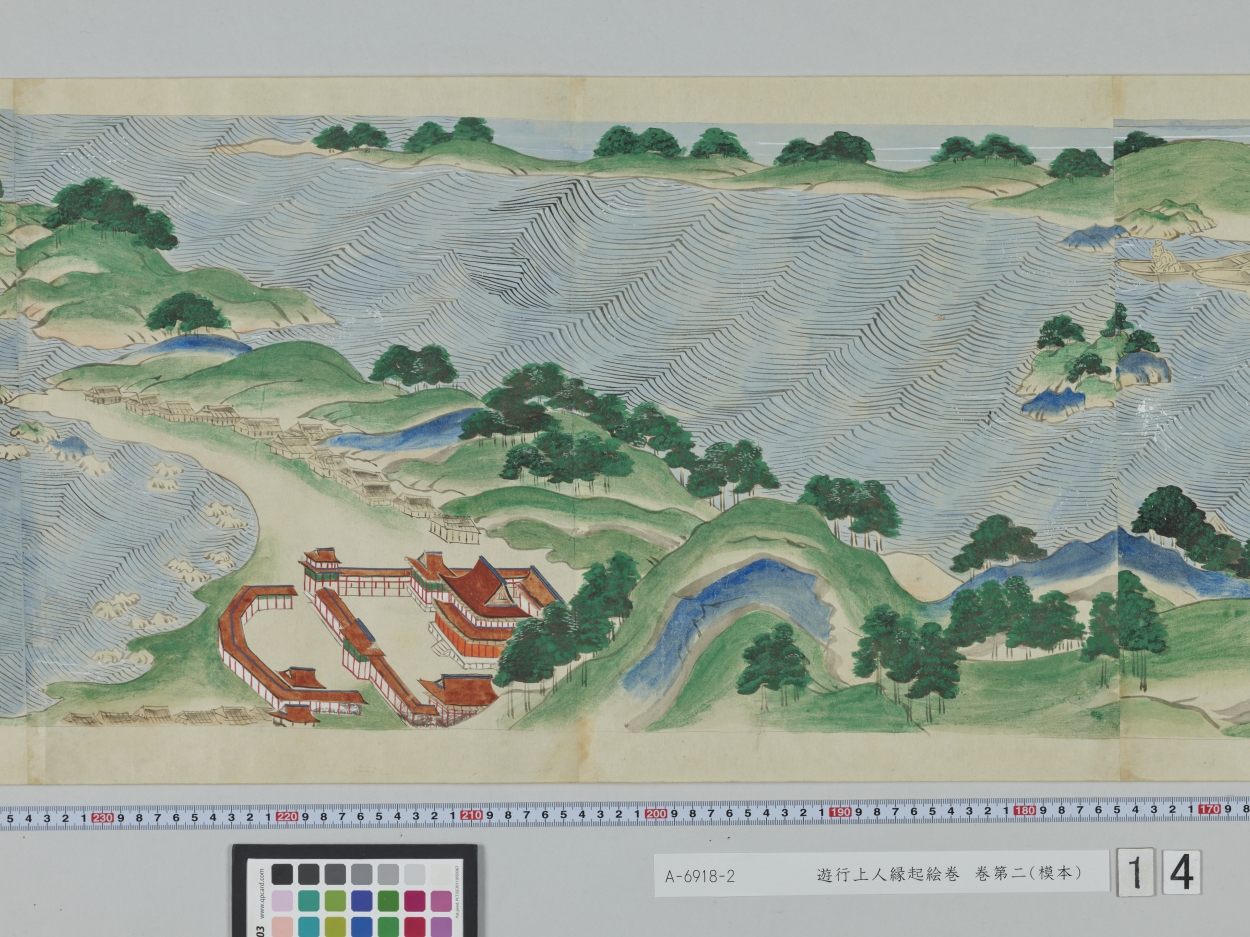Click the red 170 mark on the ruler
1250x937 pixels.
click(1209, 808)
